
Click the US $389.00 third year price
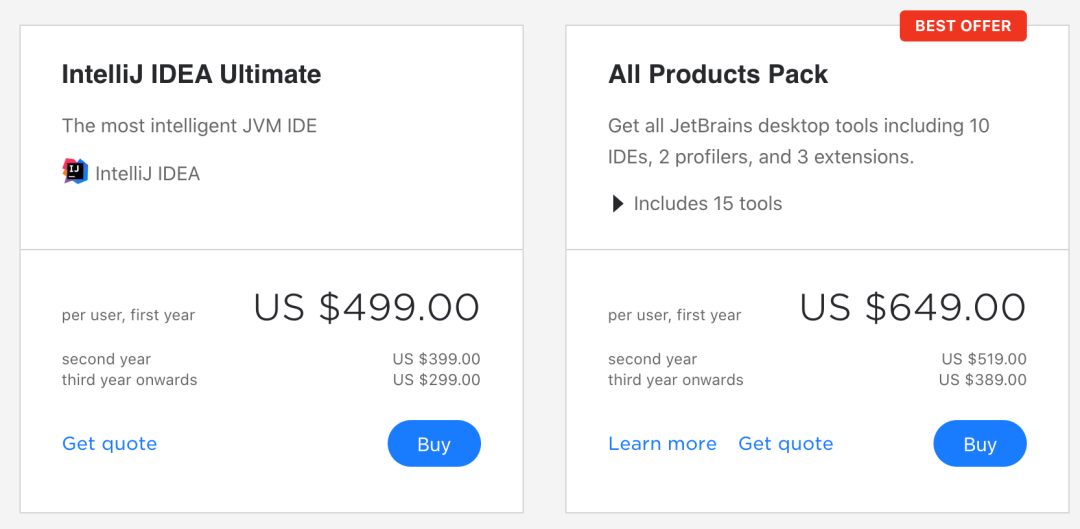[982, 380]
